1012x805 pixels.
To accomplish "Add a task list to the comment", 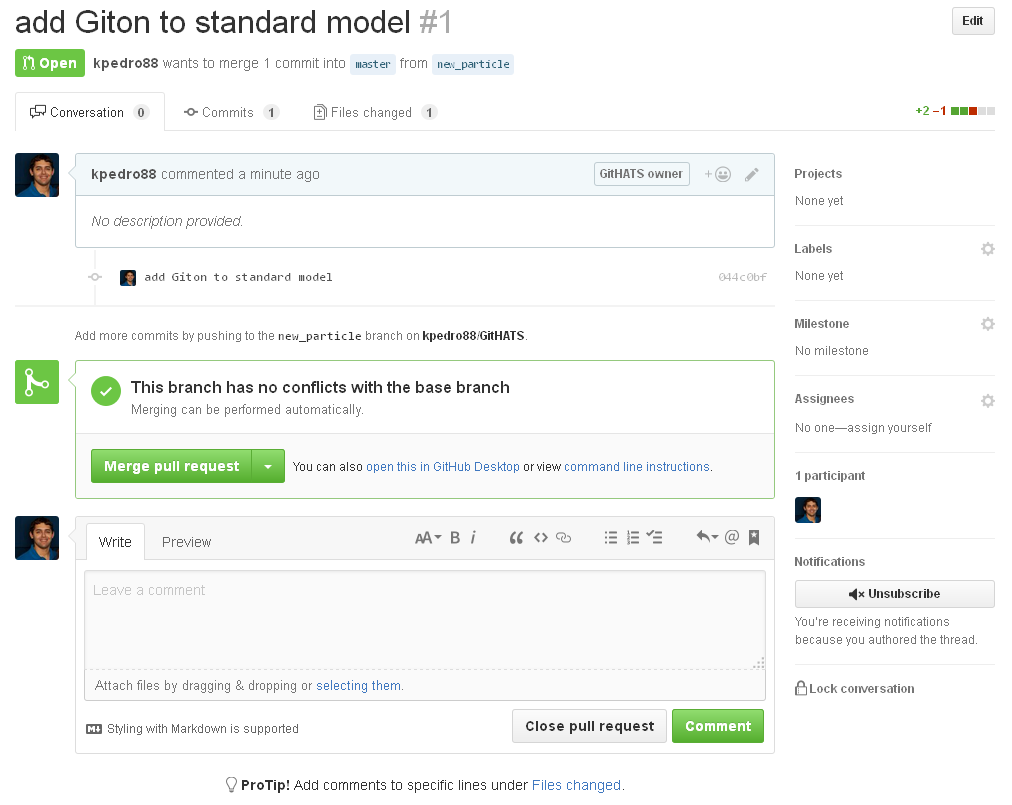I will tap(655, 537).
